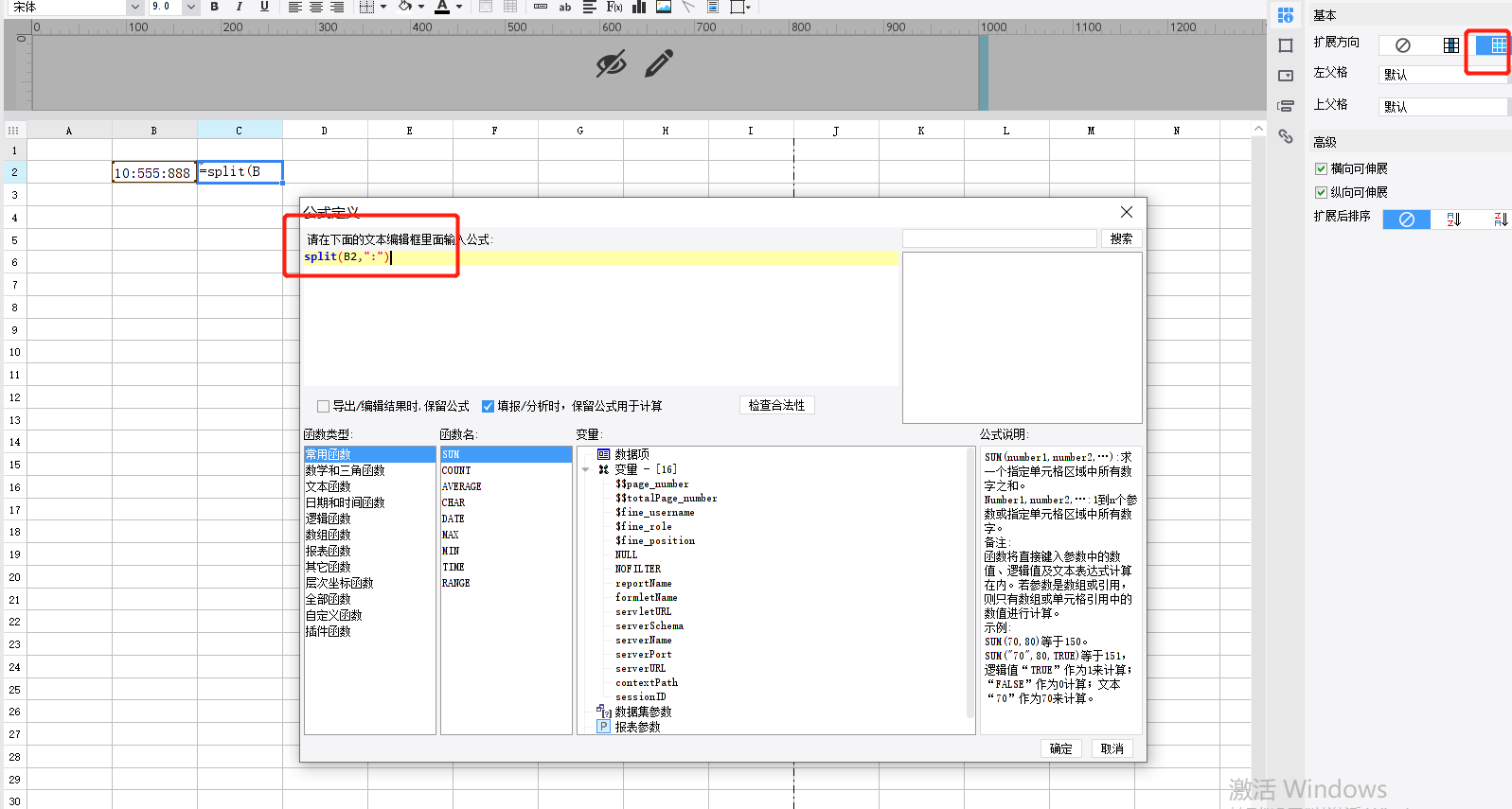
Task: Select COUNT in function name list
Action: pos(456,470)
